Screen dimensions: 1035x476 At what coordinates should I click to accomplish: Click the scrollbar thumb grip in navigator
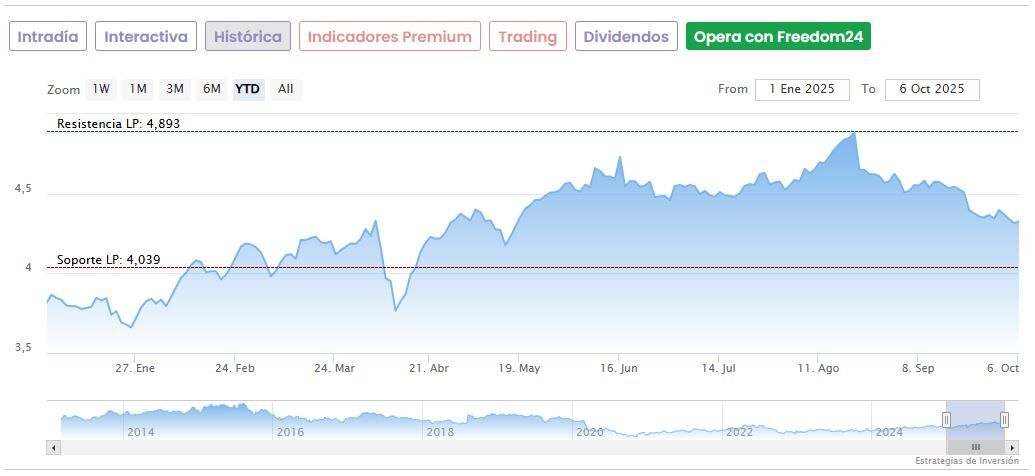[975, 447]
